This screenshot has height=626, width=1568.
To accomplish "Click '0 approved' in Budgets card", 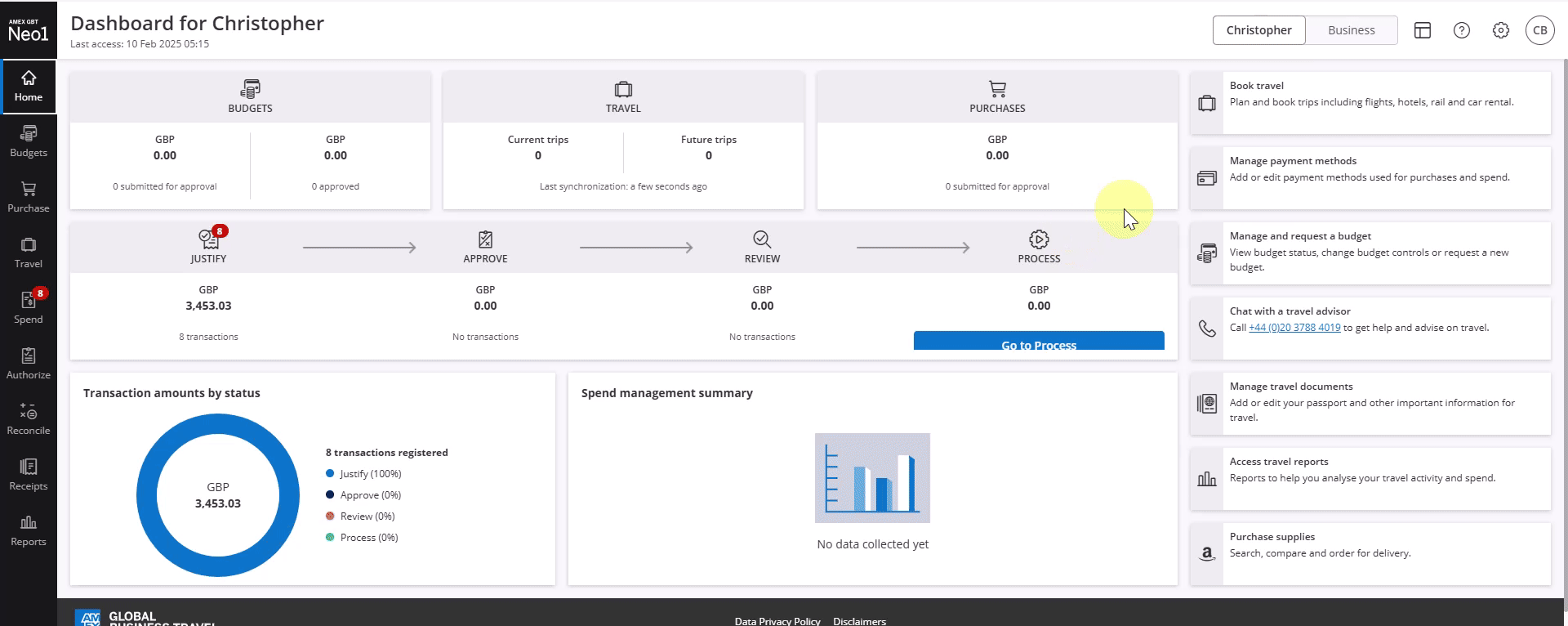I will pos(336,186).
